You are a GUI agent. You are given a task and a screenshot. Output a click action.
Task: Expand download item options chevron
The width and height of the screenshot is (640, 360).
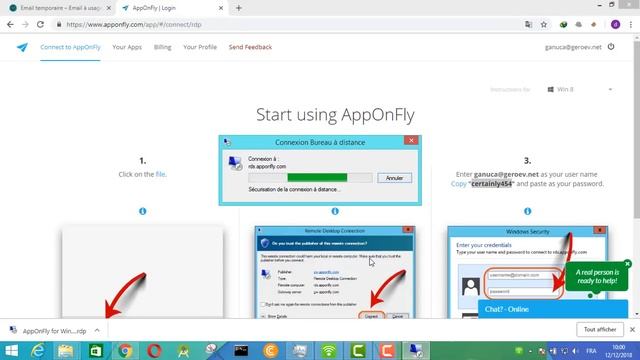pos(97,330)
